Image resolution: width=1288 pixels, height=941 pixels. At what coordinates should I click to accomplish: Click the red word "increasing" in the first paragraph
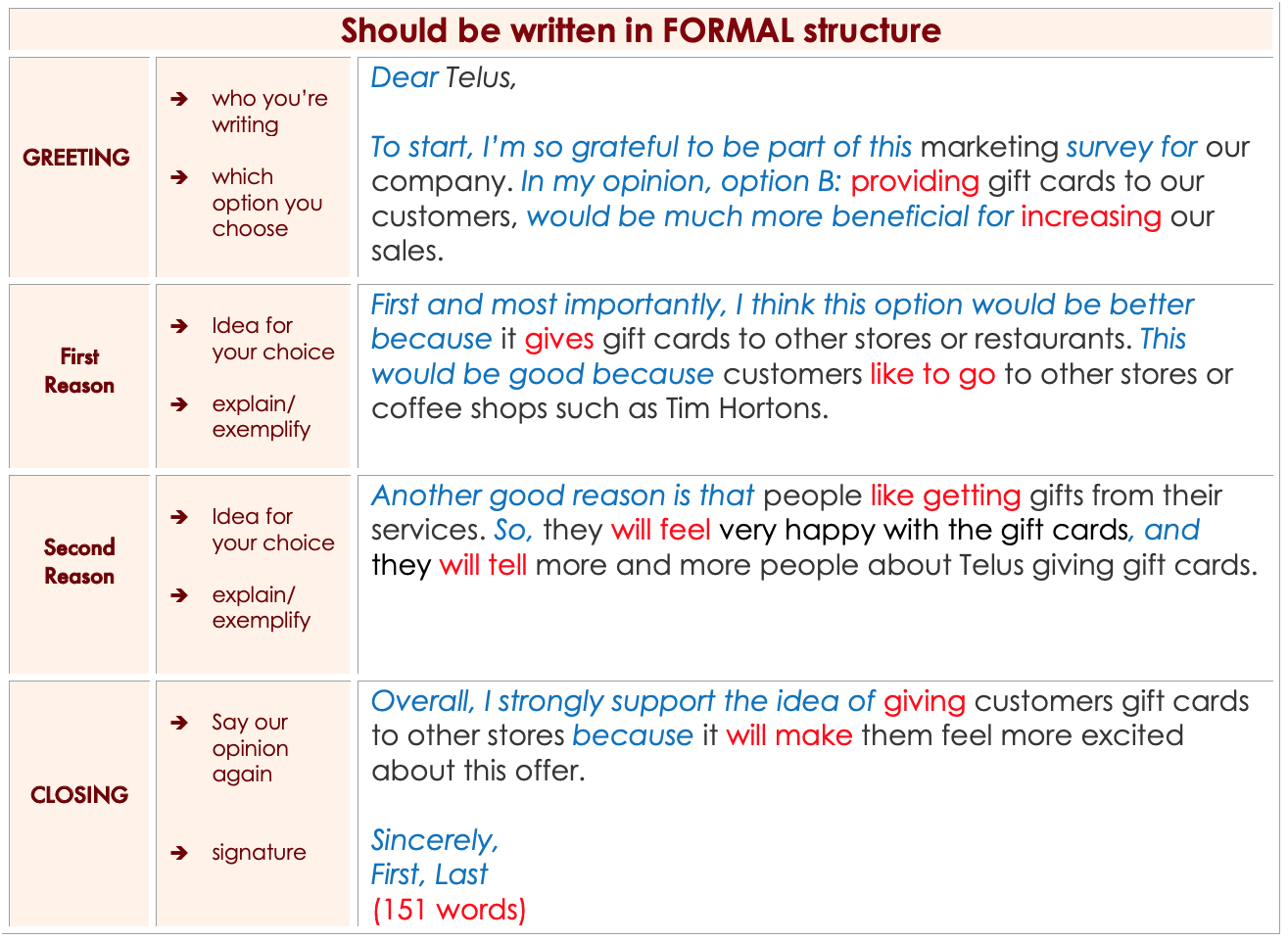click(1091, 216)
